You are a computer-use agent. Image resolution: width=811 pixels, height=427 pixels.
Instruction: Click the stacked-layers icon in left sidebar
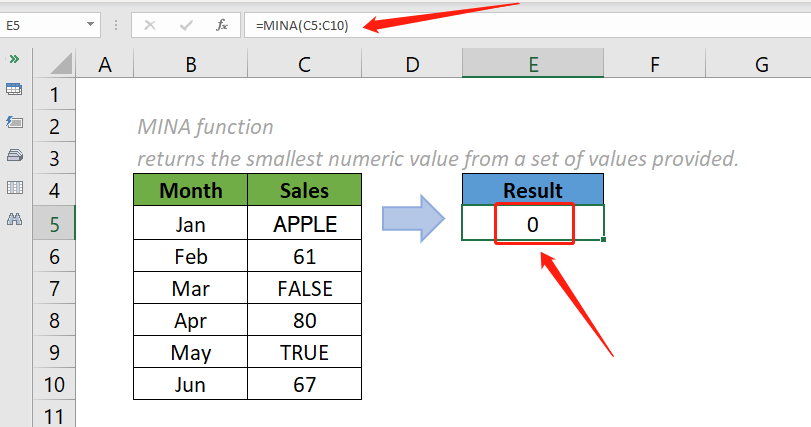[x=15, y=155]
